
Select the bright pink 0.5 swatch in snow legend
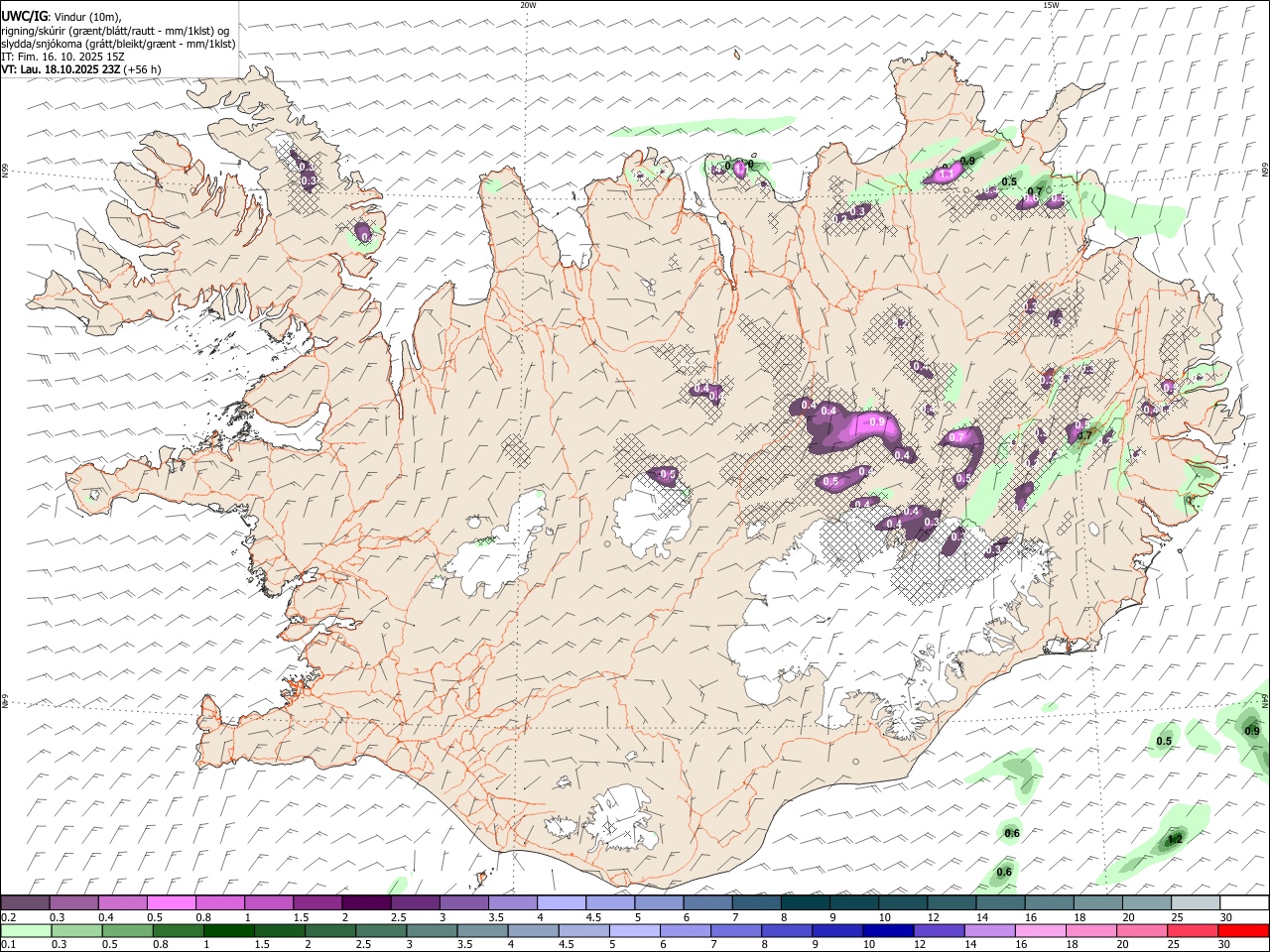[171, 902]
